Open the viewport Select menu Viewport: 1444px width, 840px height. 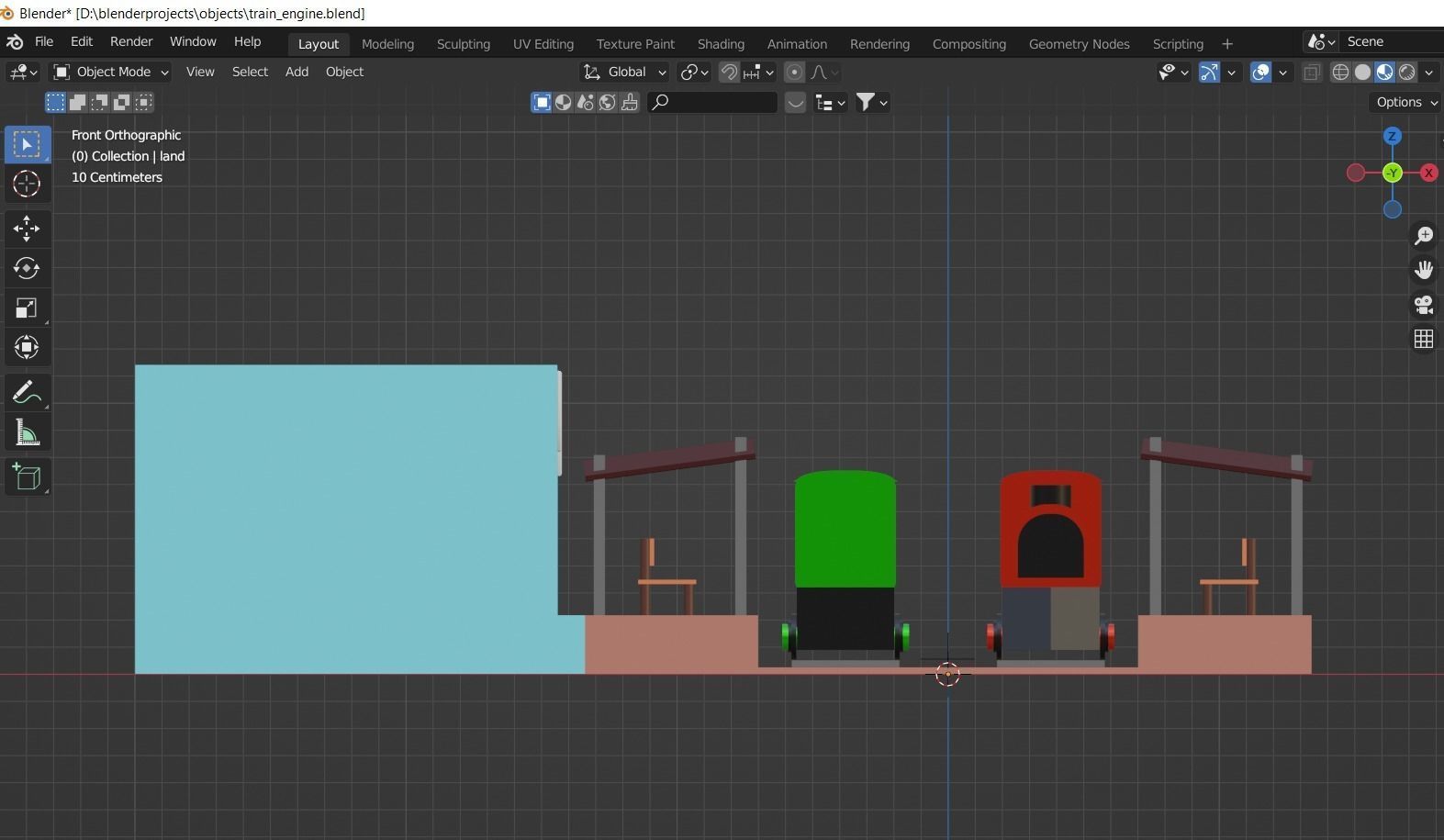(x=250, y=72)
